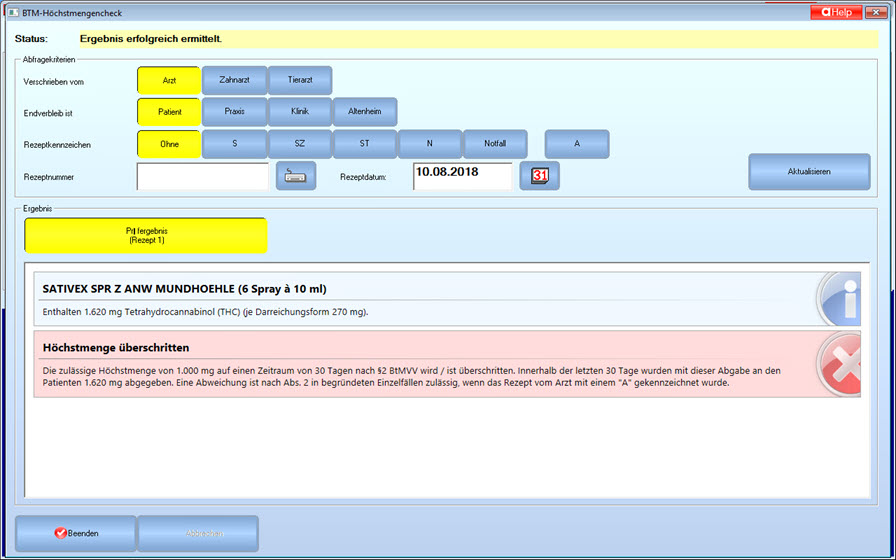Focus the Rezeptnummer input field

[x=203, y=176]
